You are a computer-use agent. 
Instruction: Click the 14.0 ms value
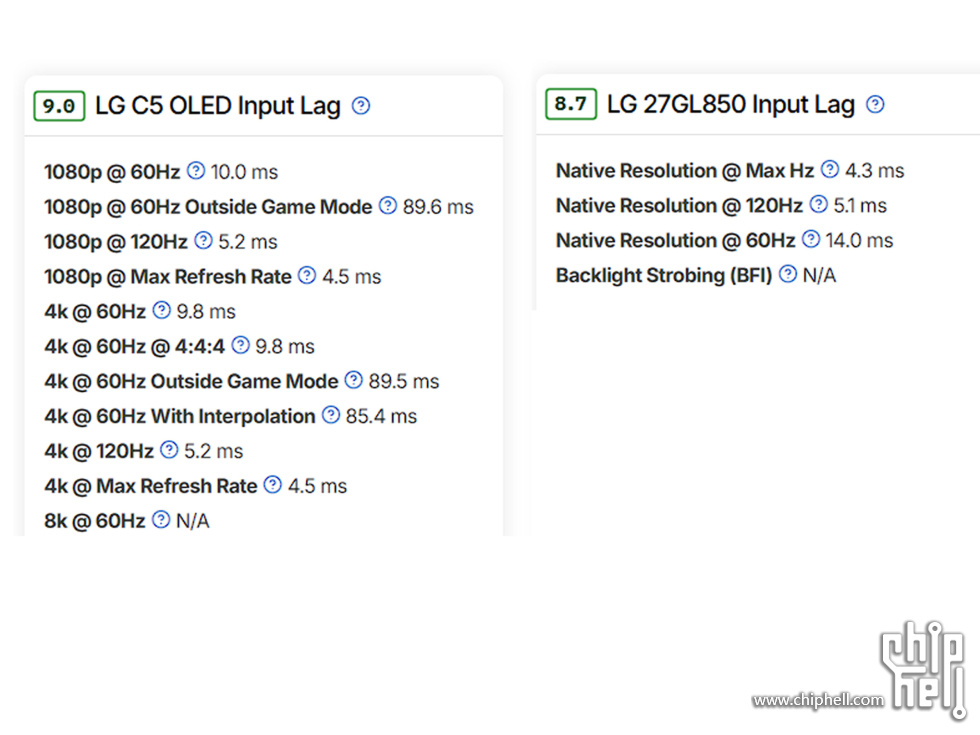(859, 241)
